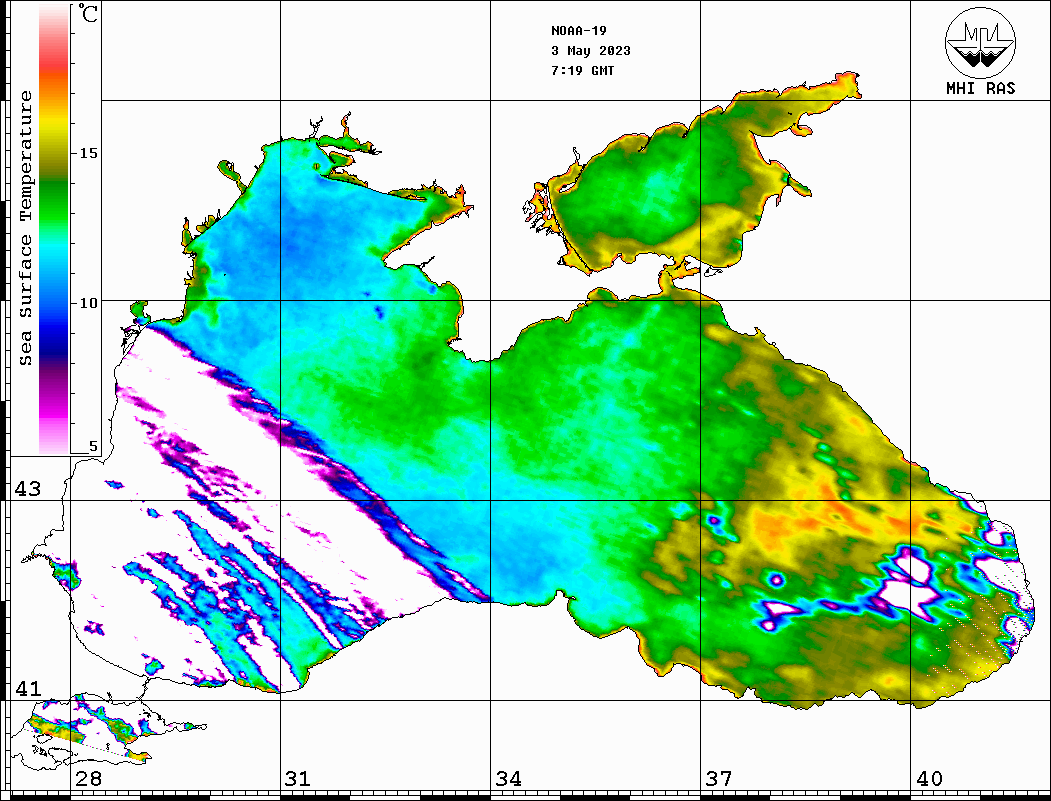Click the latitude label 43
Viewport: 1051px width, 801px height.
pos(27,489)
